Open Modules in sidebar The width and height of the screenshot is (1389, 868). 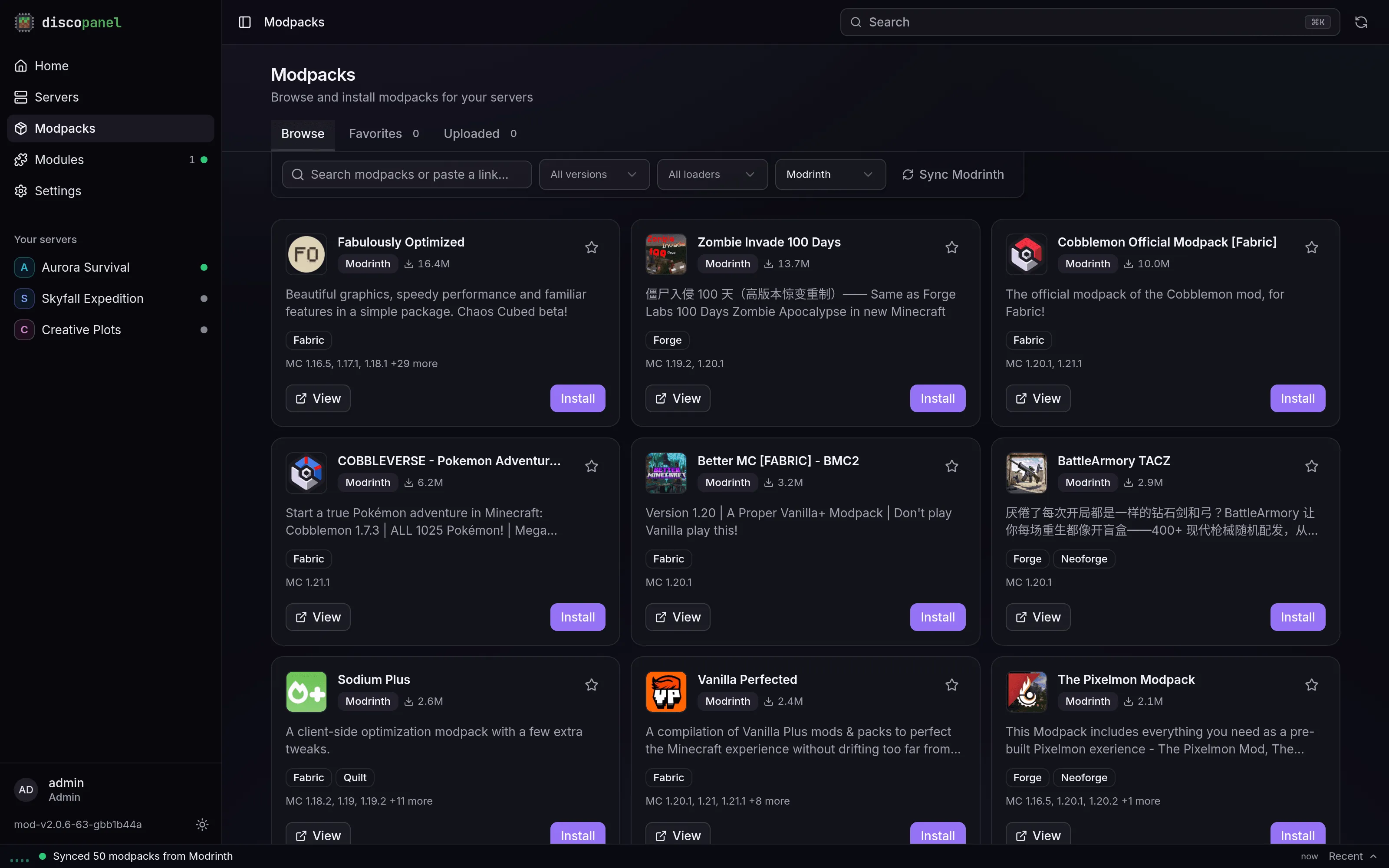tap(110, 160)
